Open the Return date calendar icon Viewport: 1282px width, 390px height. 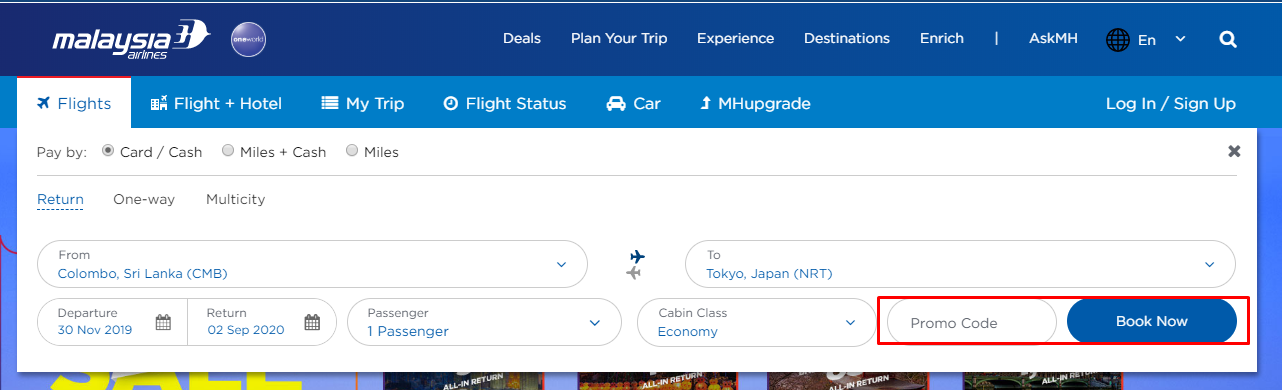click(312, 322)
